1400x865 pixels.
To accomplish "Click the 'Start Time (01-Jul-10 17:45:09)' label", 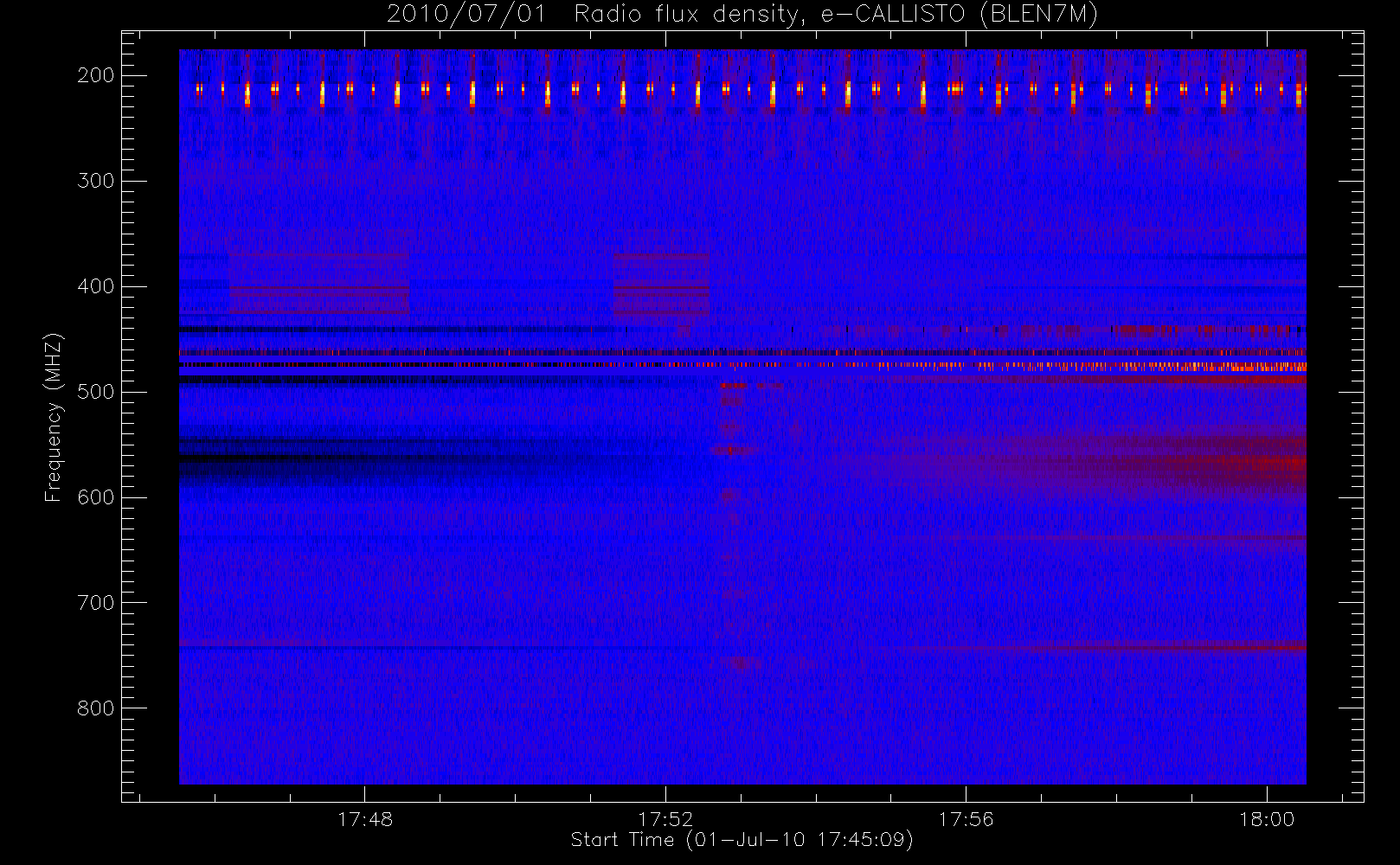I will point(742,840).
